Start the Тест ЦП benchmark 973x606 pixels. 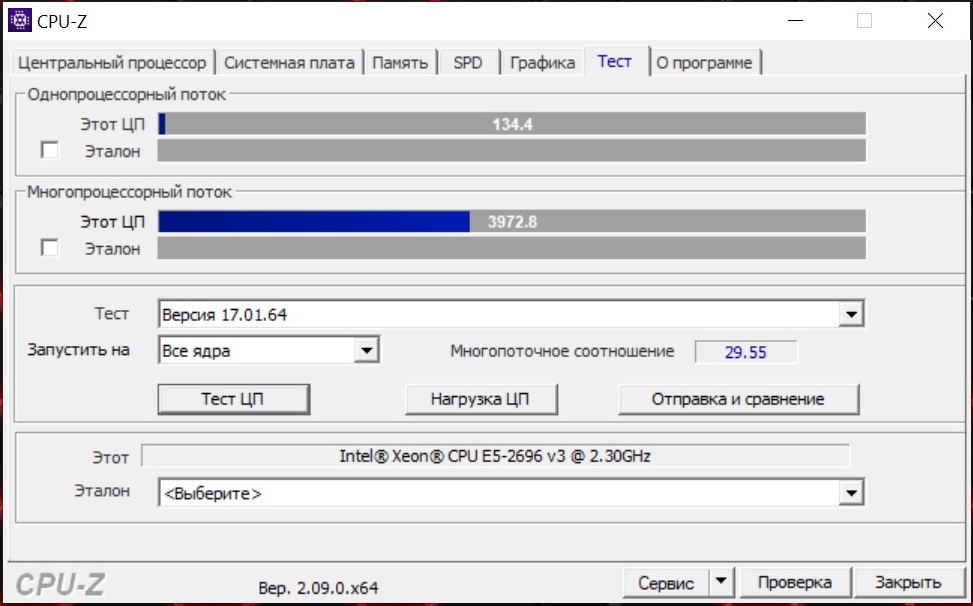233,399
